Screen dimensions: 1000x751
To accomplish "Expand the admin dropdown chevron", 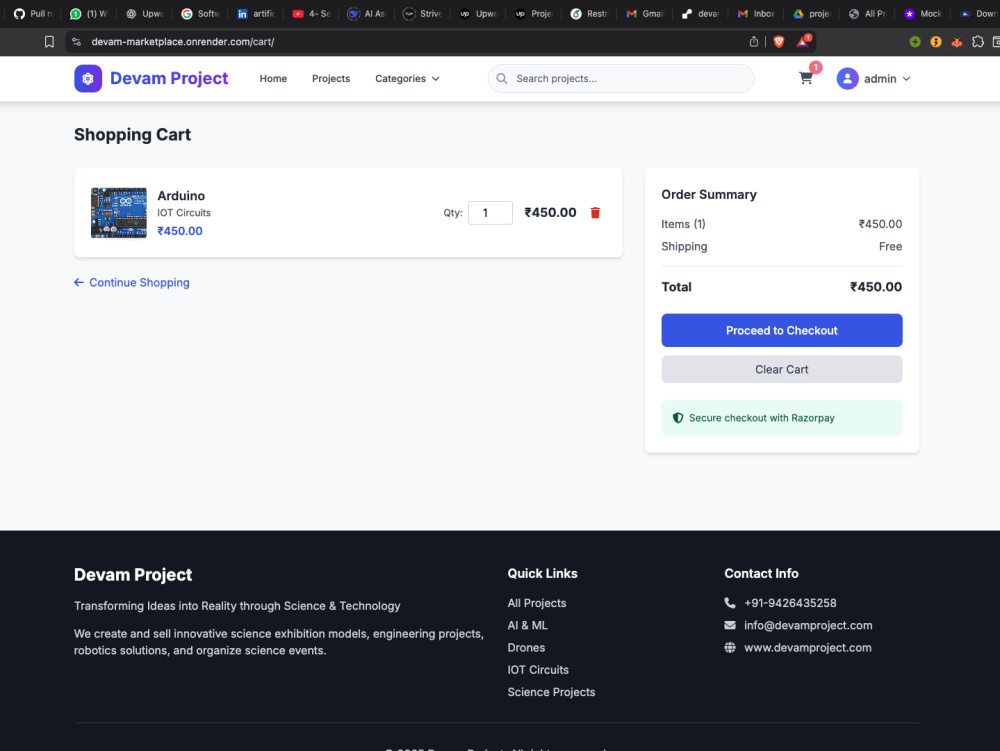I will [x=906, y=78].
